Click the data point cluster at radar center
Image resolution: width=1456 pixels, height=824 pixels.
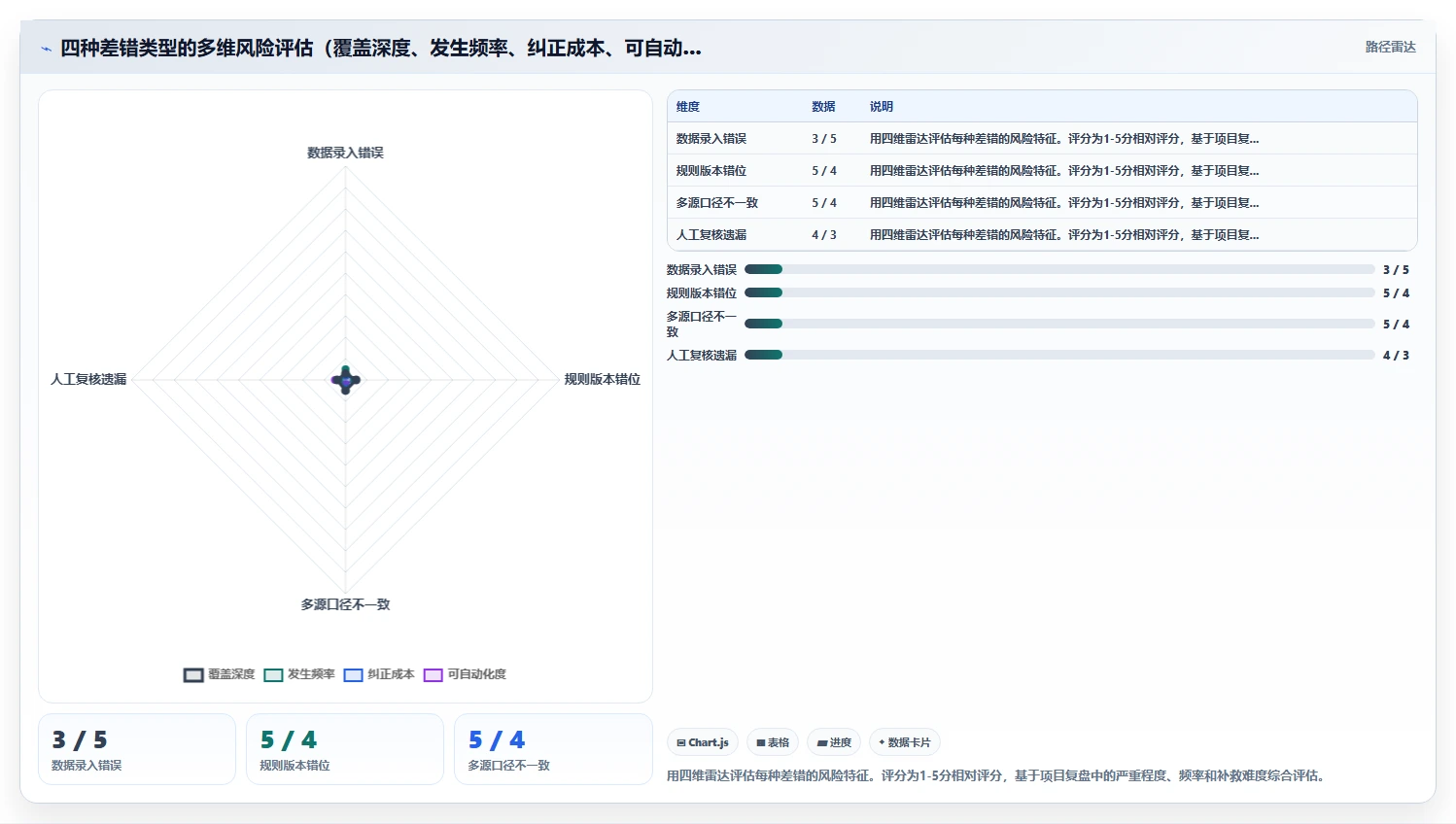[346, 380]
